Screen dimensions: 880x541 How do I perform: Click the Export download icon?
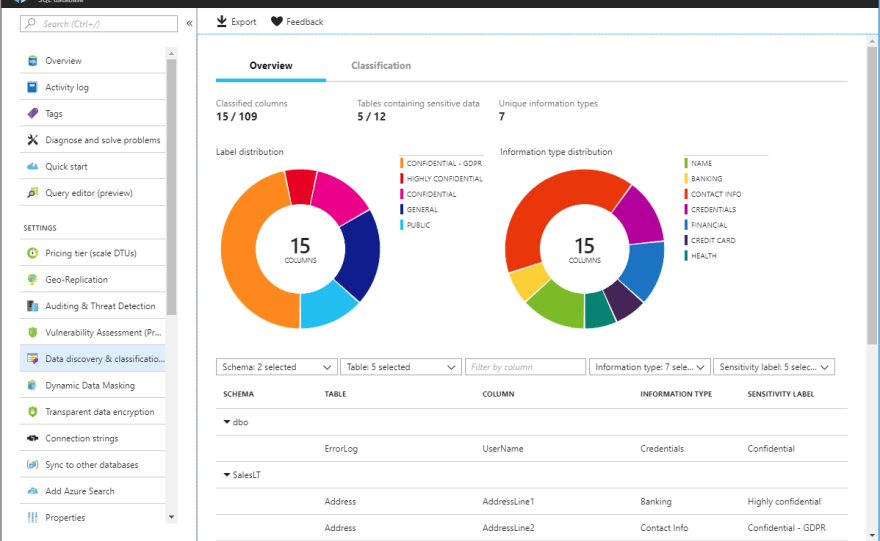point(222,22)
